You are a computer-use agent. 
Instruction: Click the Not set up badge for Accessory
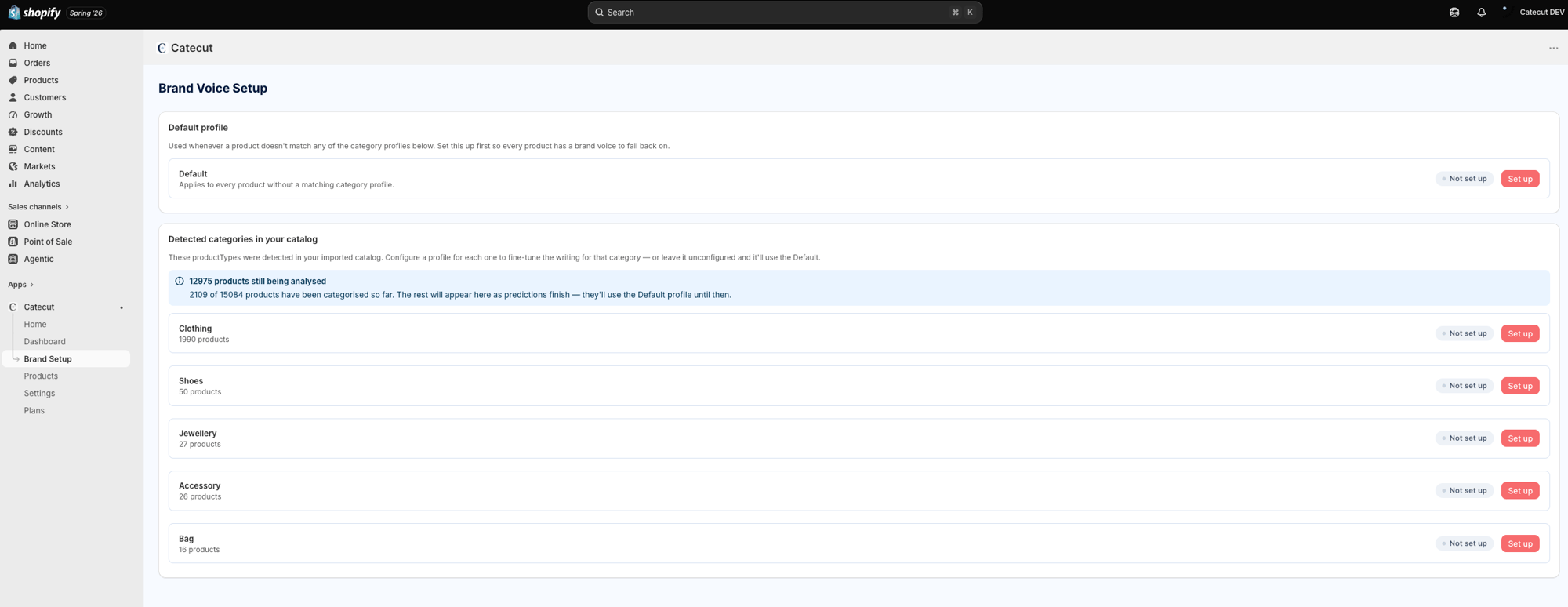pos(1465,491)
